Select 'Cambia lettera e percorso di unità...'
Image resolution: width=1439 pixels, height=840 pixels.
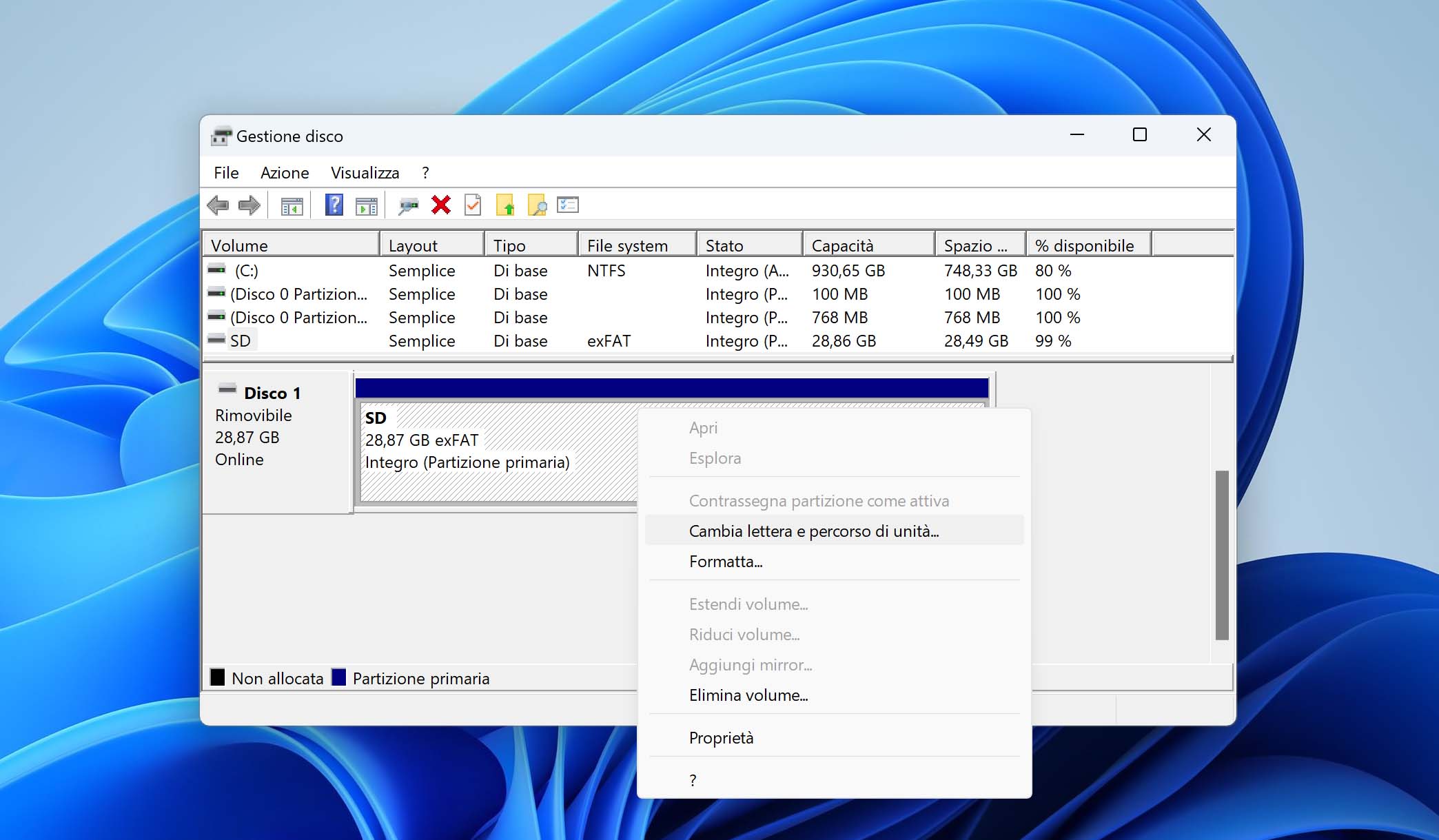[814, 531]
